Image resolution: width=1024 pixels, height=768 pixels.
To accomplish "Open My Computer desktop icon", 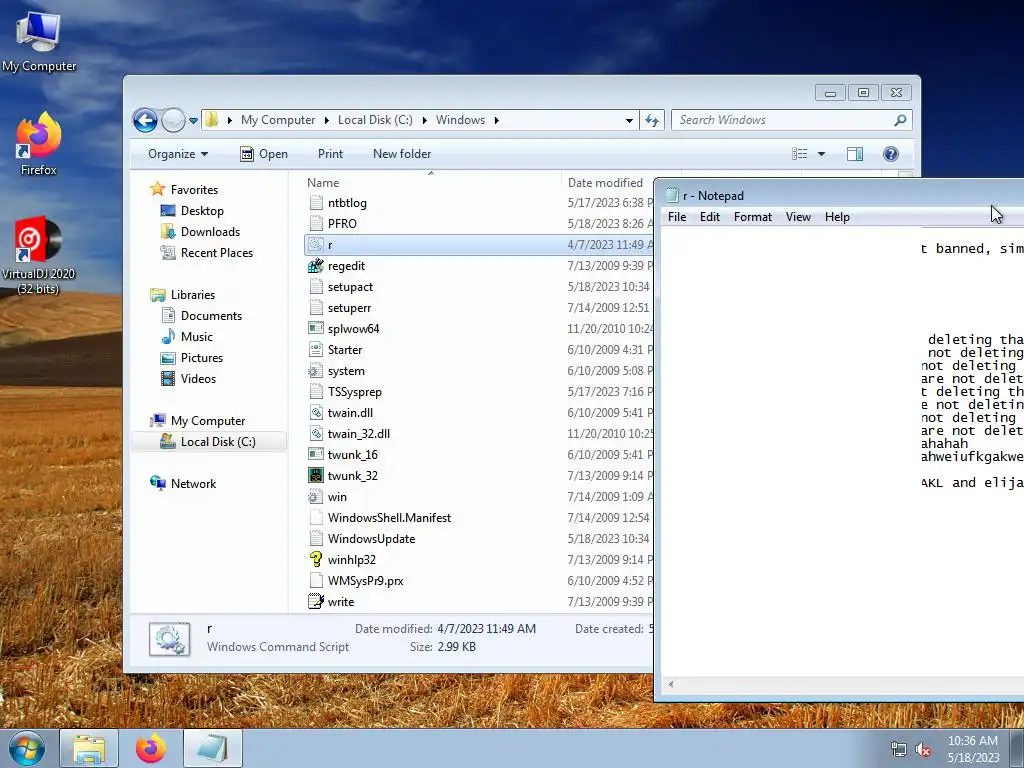I will click(x=39, y=41).
